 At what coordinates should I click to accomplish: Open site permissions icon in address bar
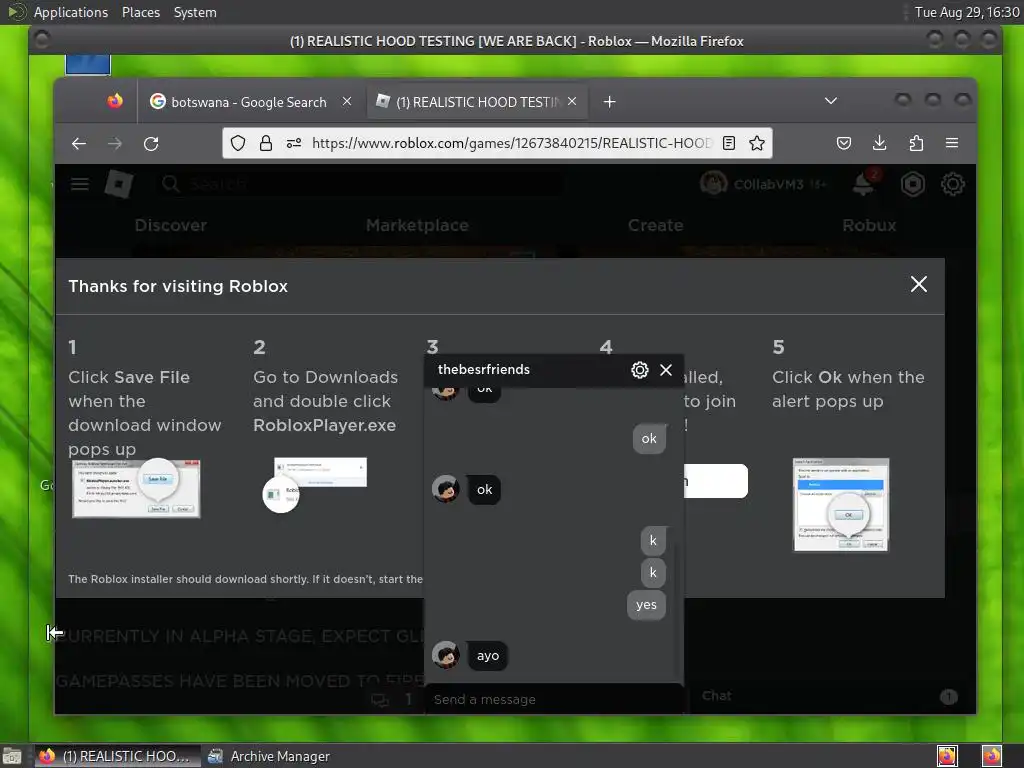[294, 143]
